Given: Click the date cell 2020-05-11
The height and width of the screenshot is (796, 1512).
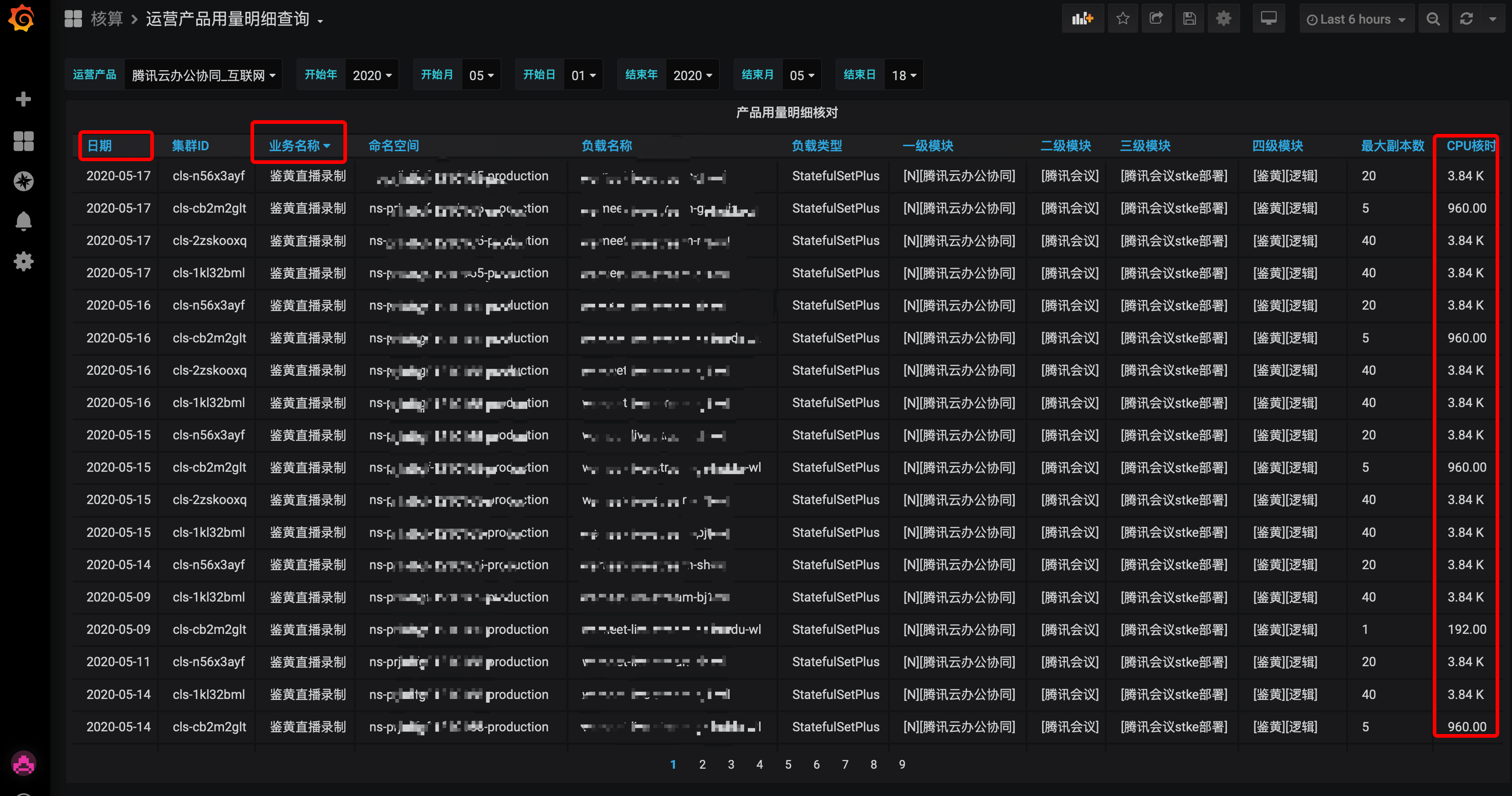Looking at the screenshot, I should (118, 662).
